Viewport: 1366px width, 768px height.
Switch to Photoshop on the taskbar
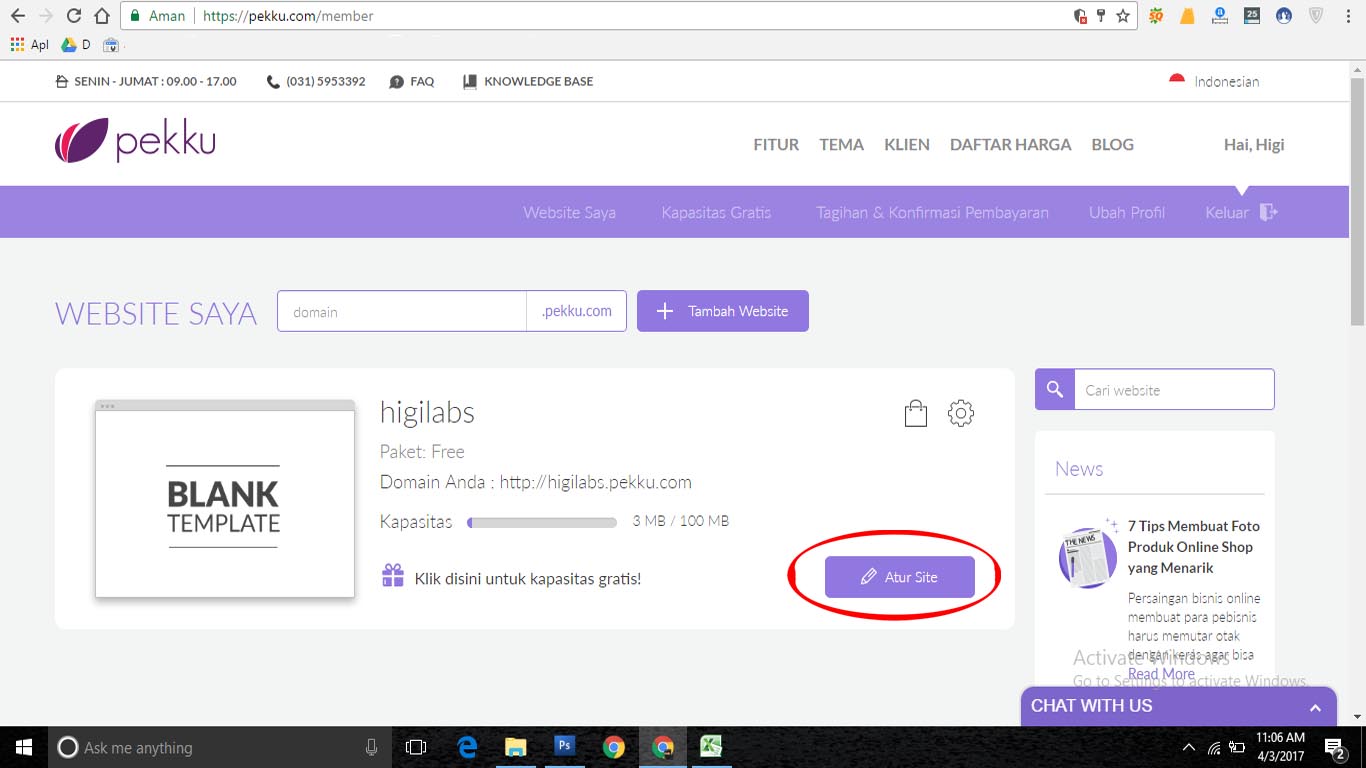pos(564,747)
